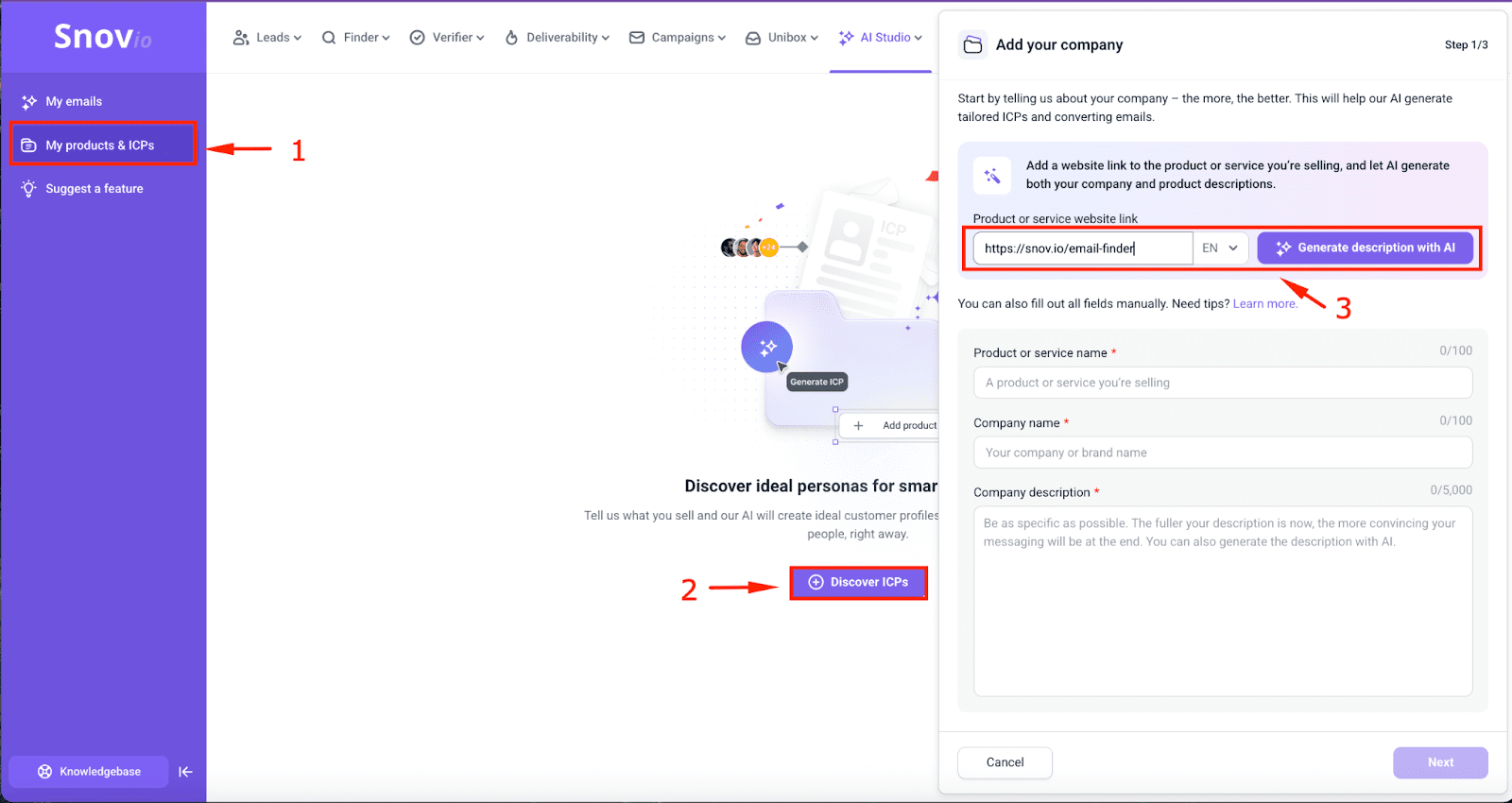Expand the Finder dropdown menu
1512x803 pixels.
(x=355, y=38)
